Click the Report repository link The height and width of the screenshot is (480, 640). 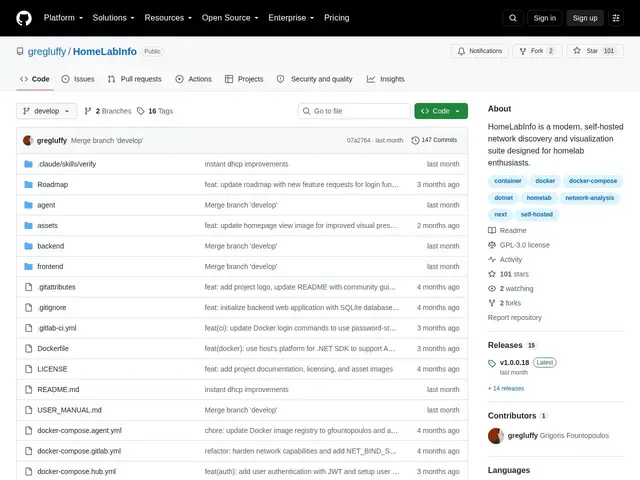(x=515, y=318)
